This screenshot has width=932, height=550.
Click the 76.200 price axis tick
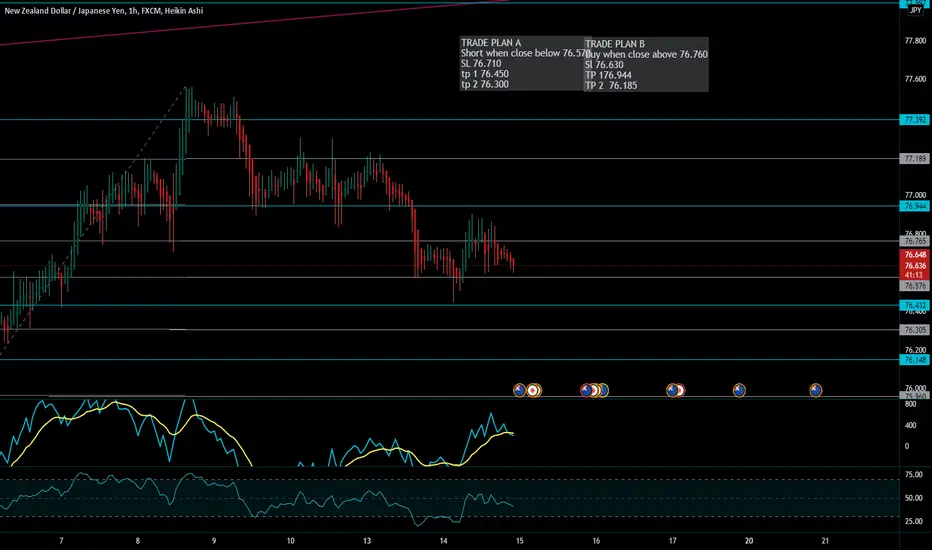[915, 350]
